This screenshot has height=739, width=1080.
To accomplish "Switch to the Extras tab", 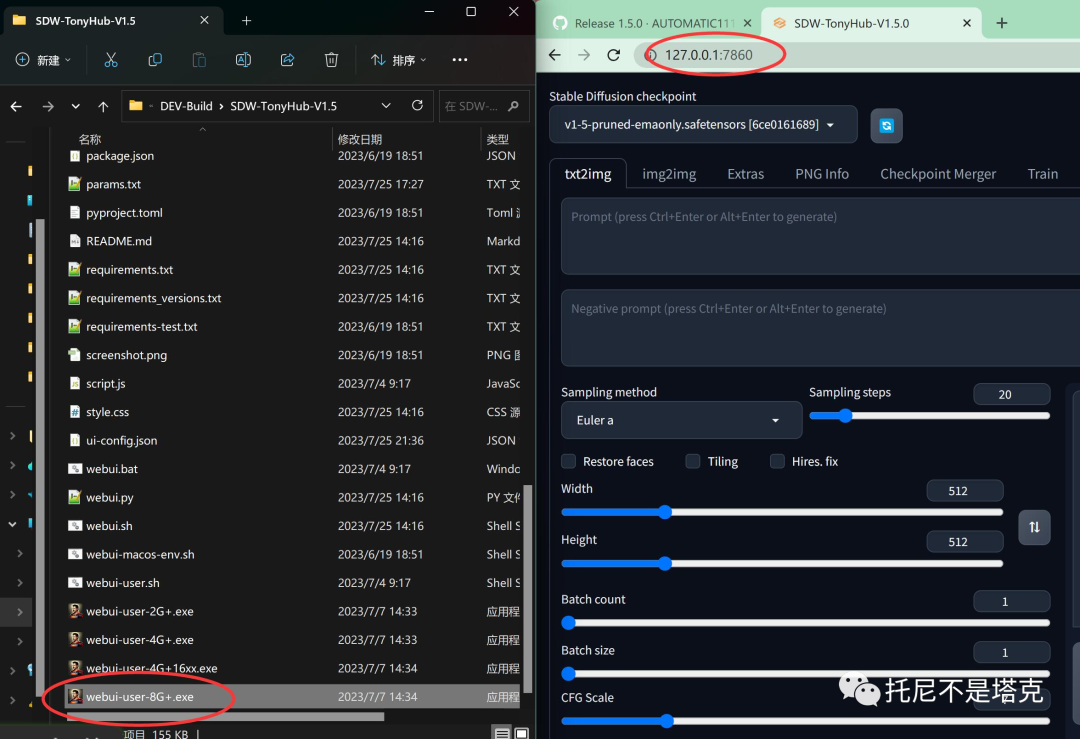I will pos(745,174).
